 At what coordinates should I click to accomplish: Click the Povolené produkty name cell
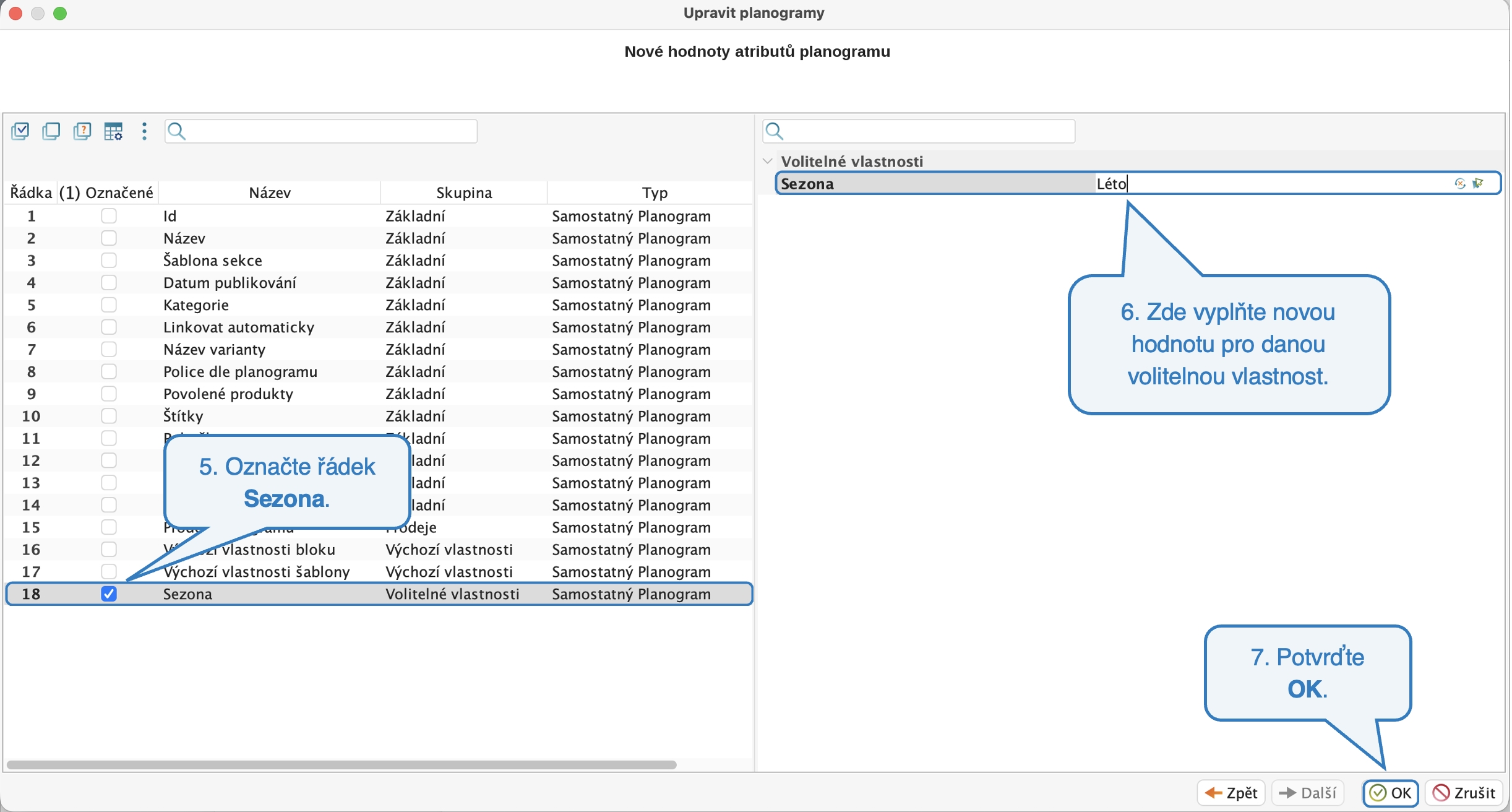click(x=228, y=394)
